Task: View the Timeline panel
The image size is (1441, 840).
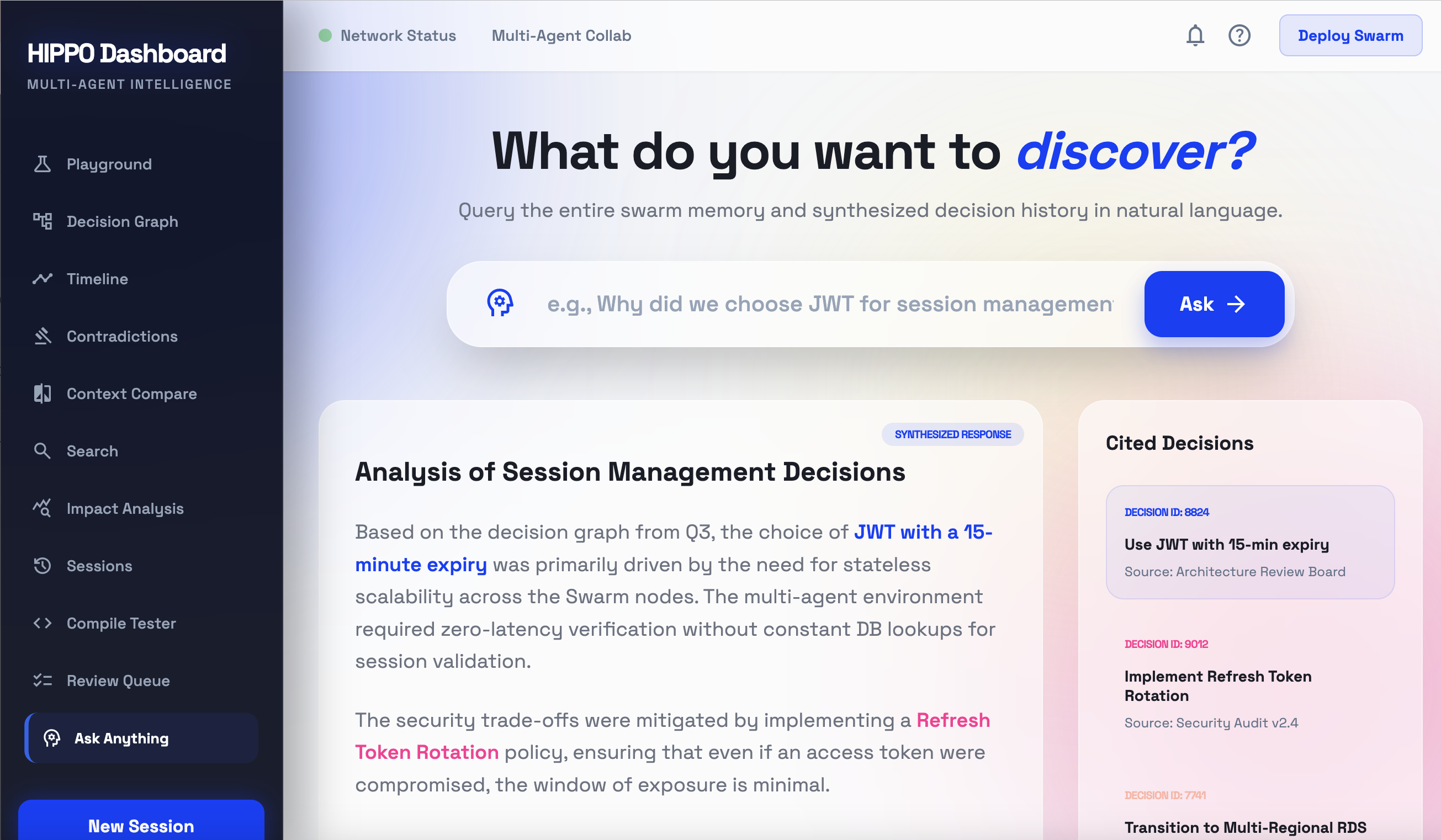Action: pyautogui.click(x=97, y=279)
